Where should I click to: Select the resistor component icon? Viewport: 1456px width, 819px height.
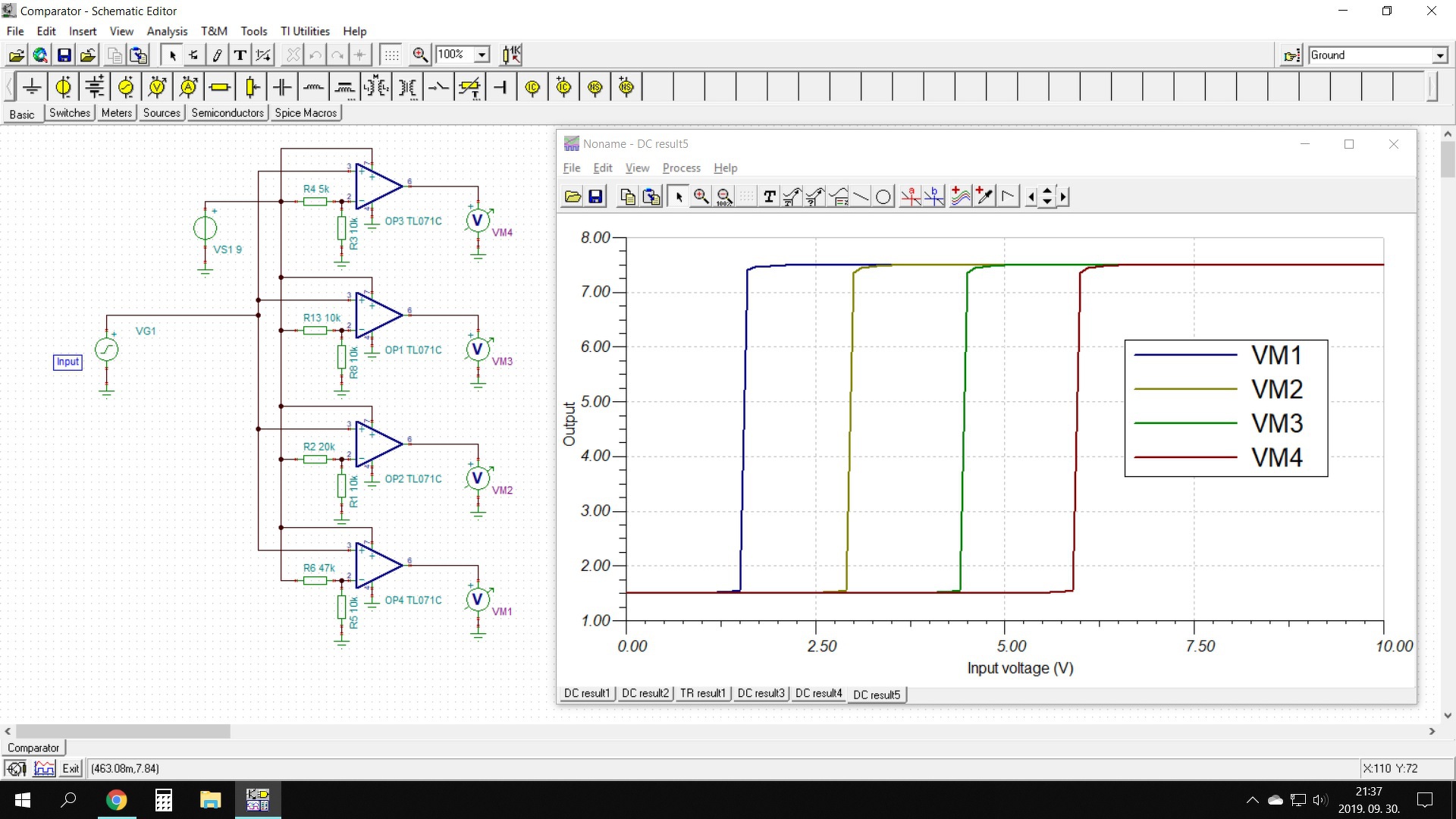(x=220, y=87)
